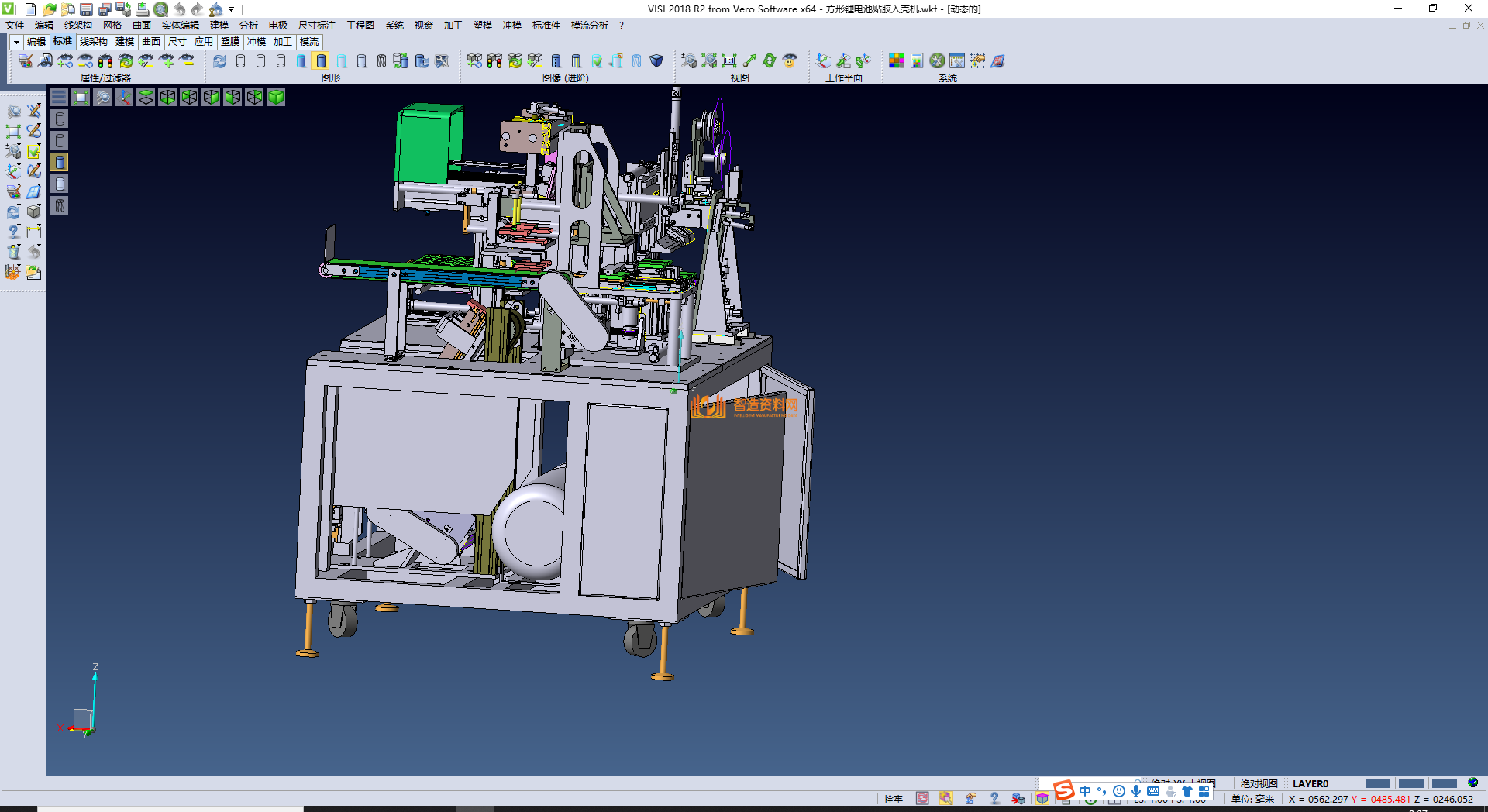This screenshot has height=812, width=1488.
Task: Expand the quick access toolbar customize arrow
Action: click(231, 9)
